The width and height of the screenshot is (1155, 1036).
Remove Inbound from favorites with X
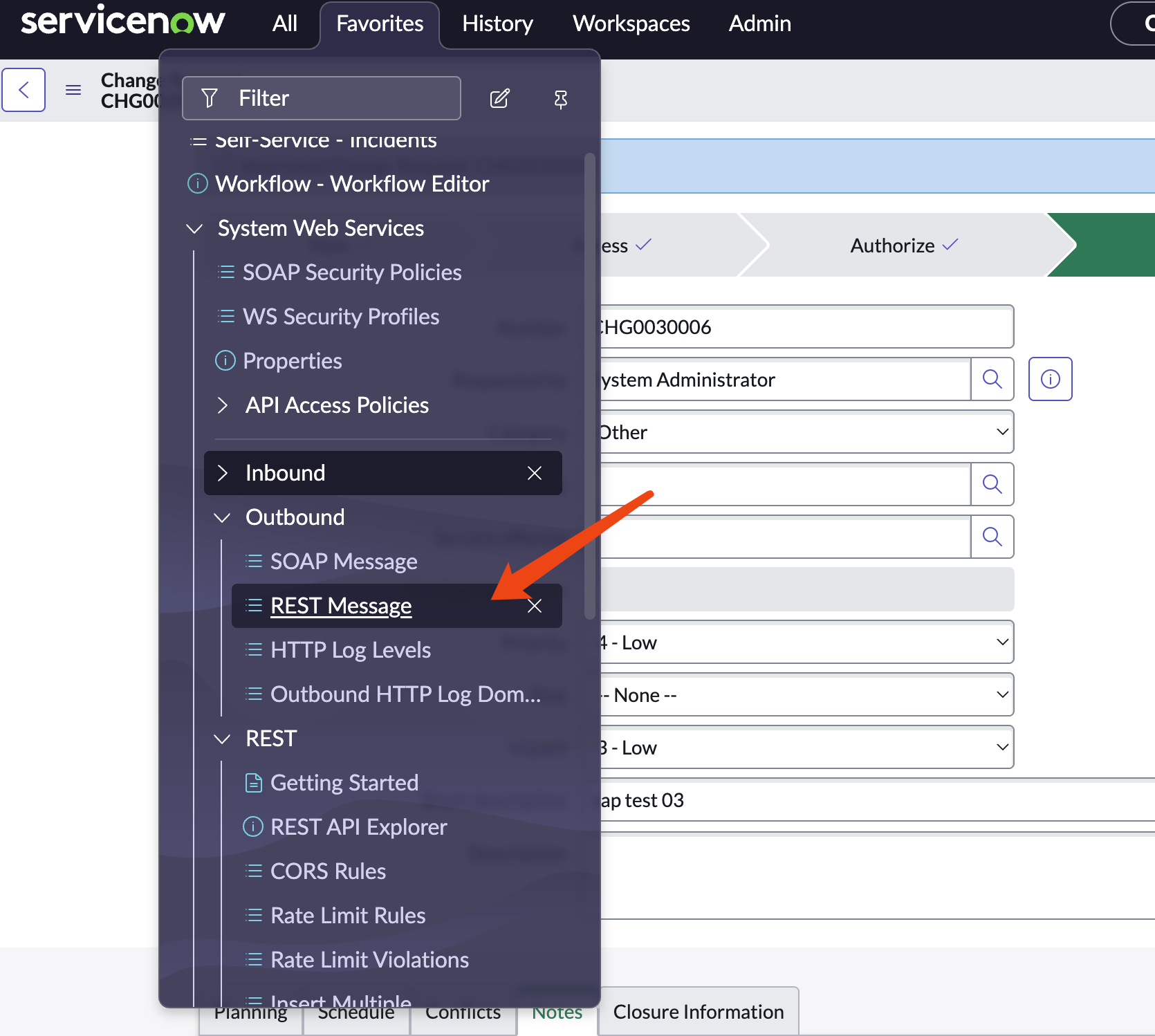tap(534, 473)
